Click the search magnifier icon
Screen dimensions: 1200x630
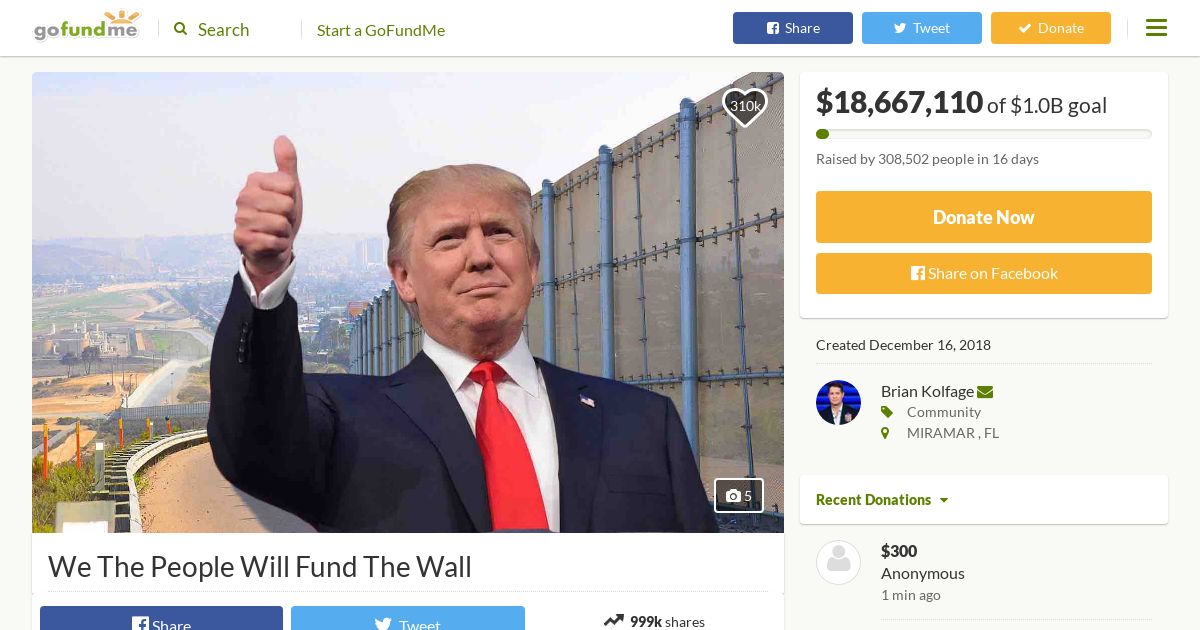click(x=181, y=29)
